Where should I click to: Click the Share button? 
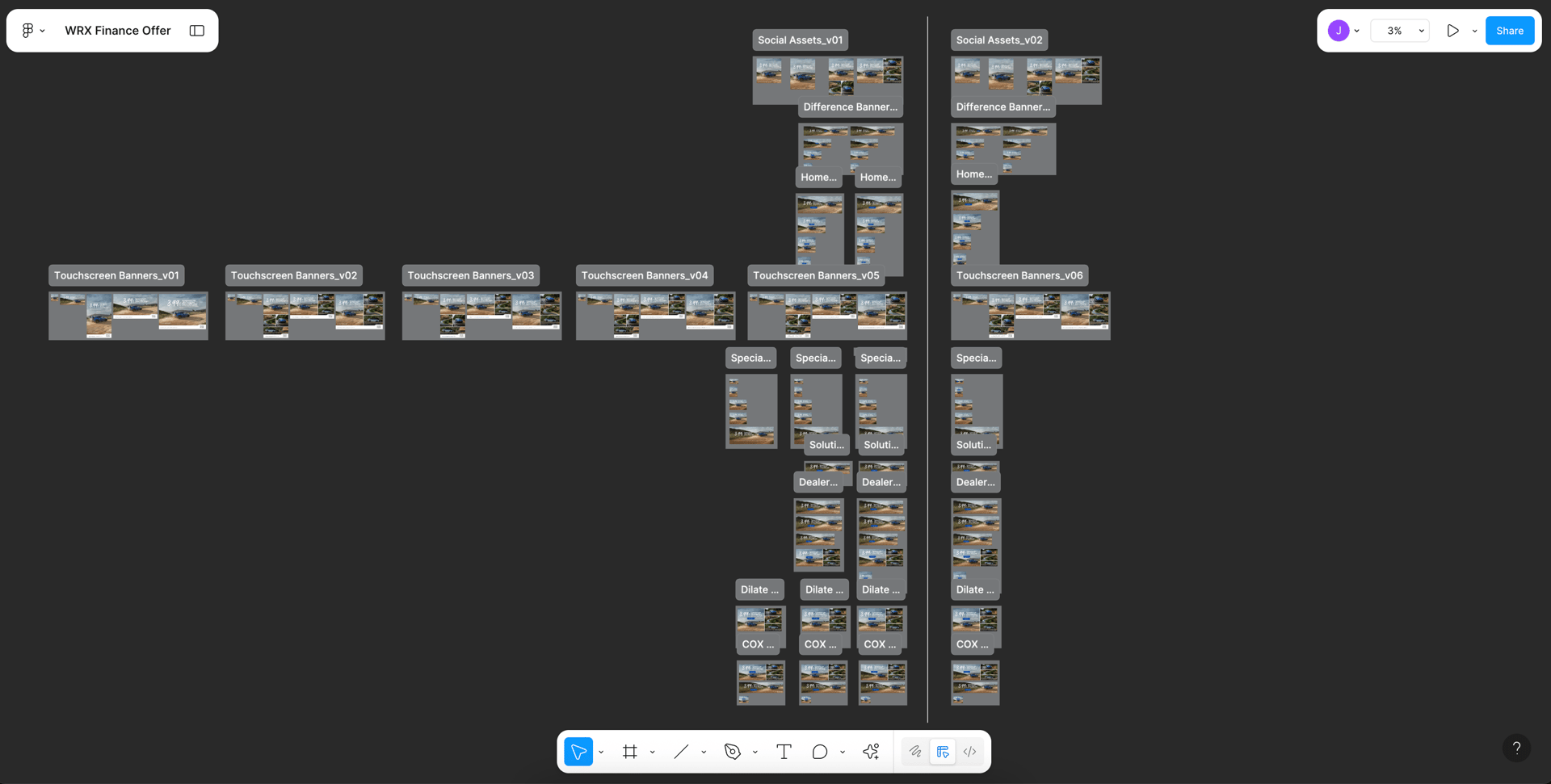(x=1509, y=31)
